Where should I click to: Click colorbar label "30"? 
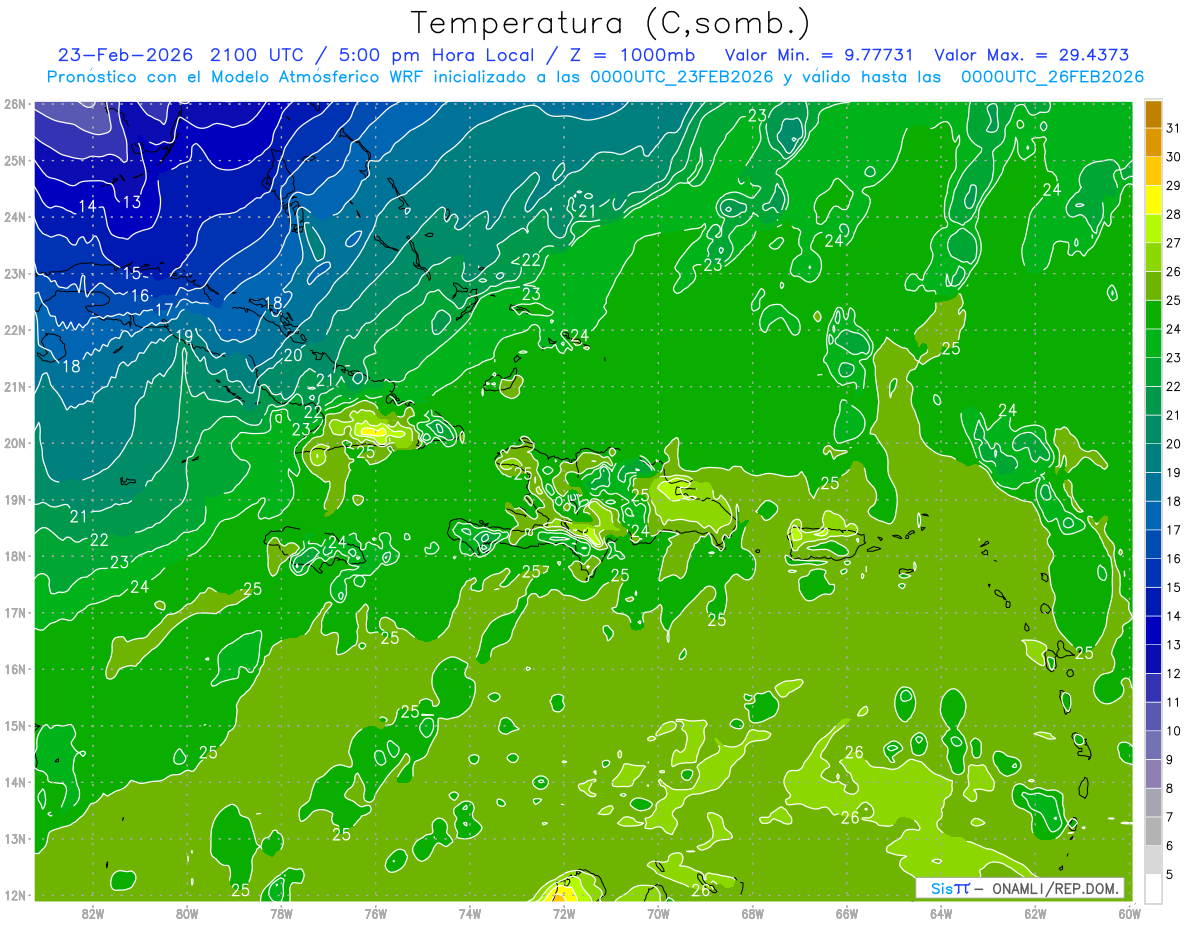coord(1173,158)
